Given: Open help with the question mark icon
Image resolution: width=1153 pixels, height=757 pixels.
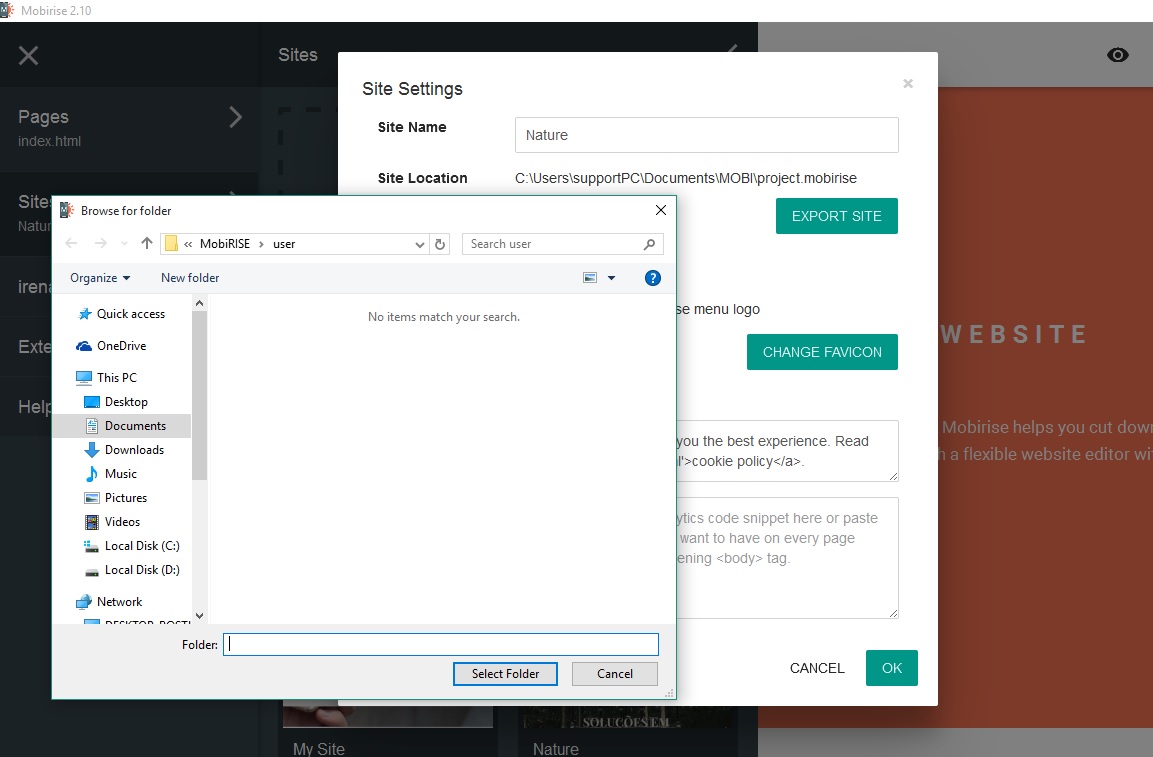Looking at the screenshot, I should (x=653, y=278).
